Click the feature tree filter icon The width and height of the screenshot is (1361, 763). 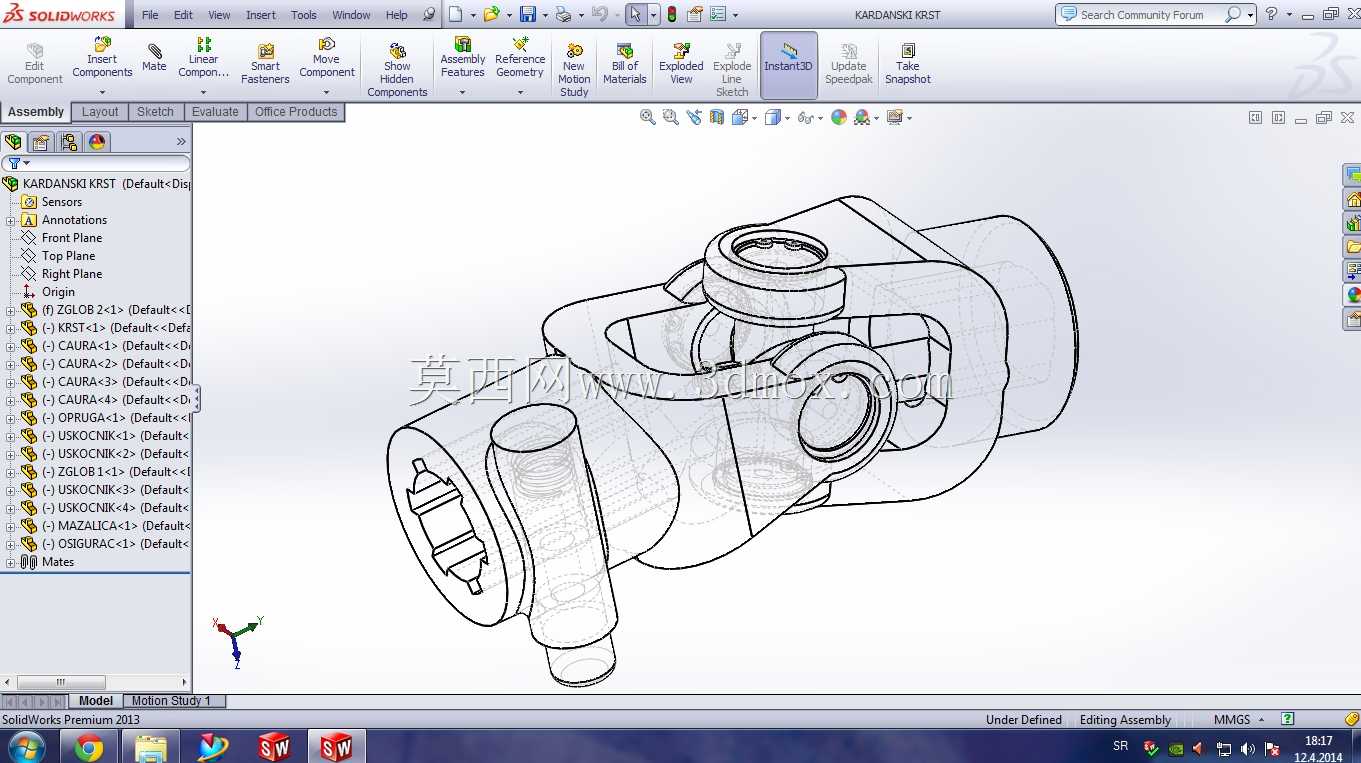click(14, 163)
